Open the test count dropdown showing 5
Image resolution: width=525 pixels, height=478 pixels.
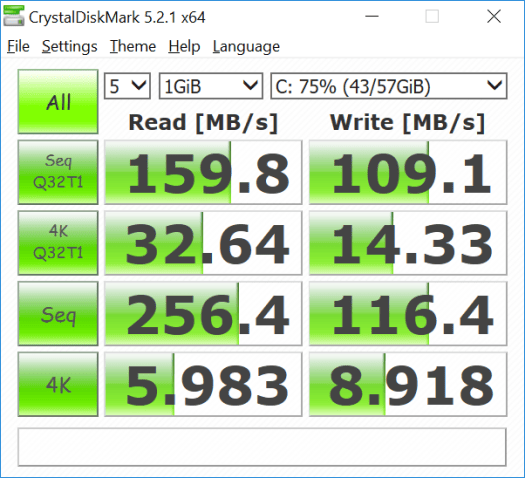click(x=127, y=86)
